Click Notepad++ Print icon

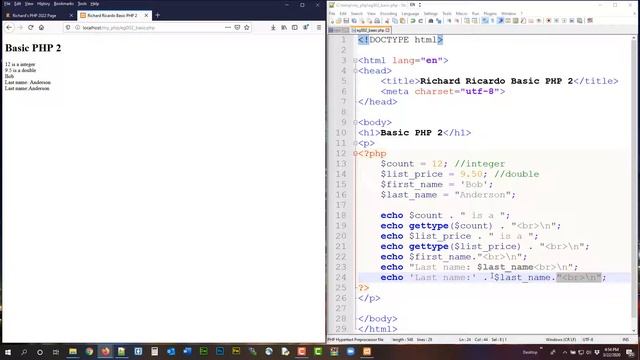click(x=377, y=20)
